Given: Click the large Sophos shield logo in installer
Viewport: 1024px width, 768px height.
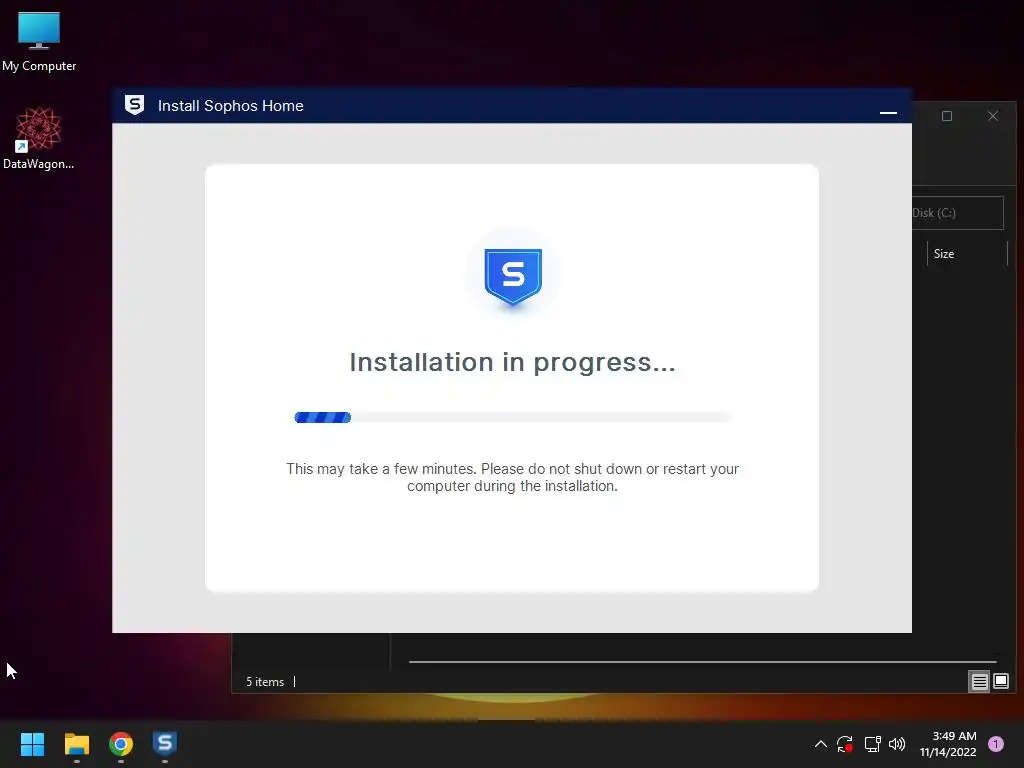Looking at the screenshot, I should coord(513,276).
